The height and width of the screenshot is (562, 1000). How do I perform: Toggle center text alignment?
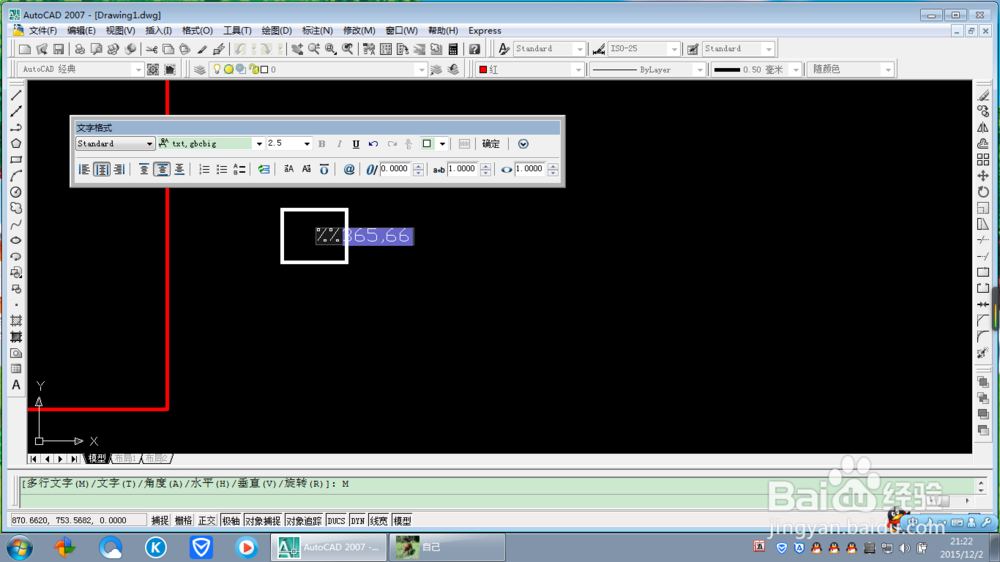click(x=102, y=169)
